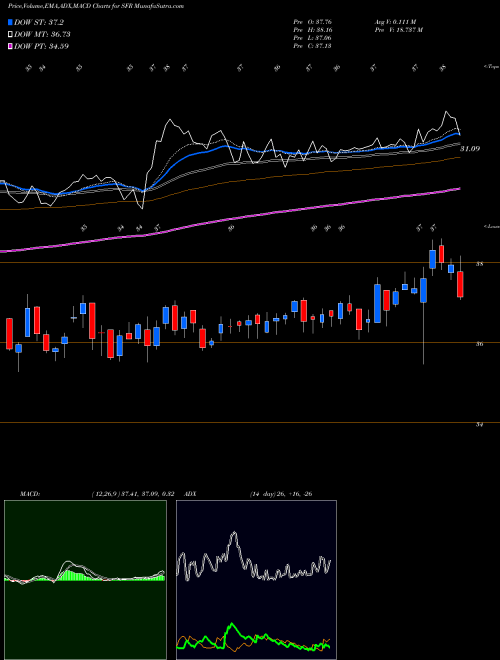
Task: Click the 'Pre V: 18.737 M' value
Action: [x=399, y=30]
